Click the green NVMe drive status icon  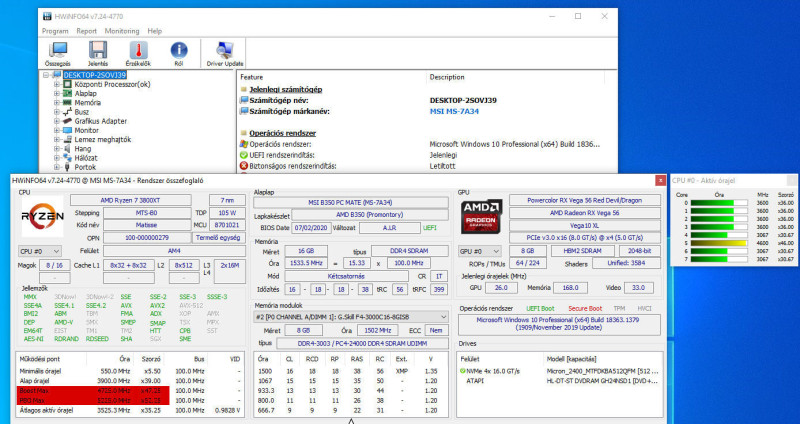tap(462, 371)
